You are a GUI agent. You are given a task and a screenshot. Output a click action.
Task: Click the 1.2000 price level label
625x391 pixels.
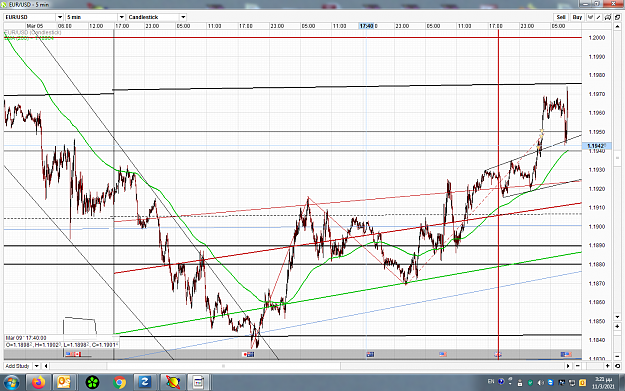[597, 37]
